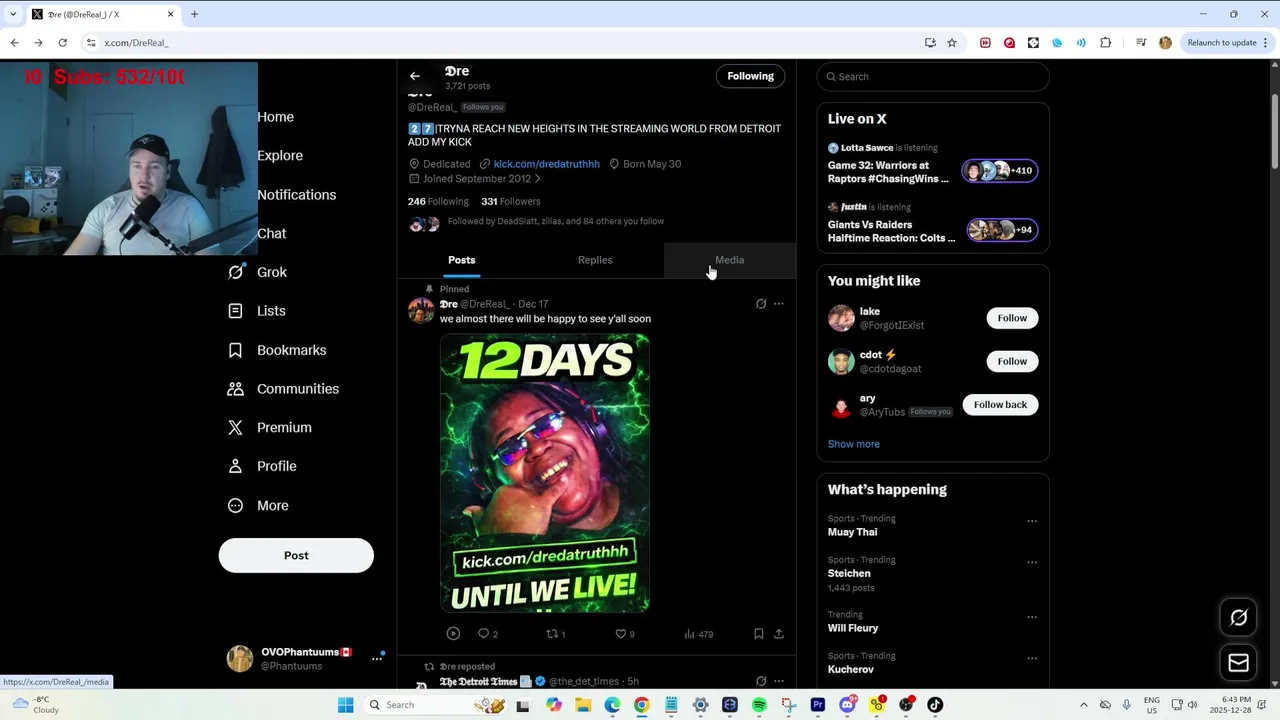1280x720 pixels.
Task: Open options for Steichen trend
Action: pyautogui.click(x=1032, y=562)
